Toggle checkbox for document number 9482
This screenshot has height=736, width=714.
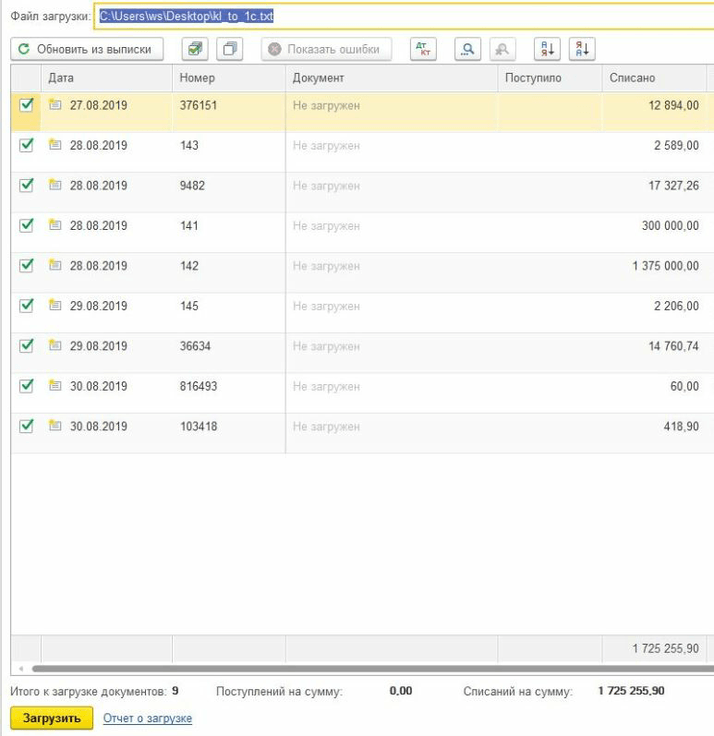(x=27, y=185)
